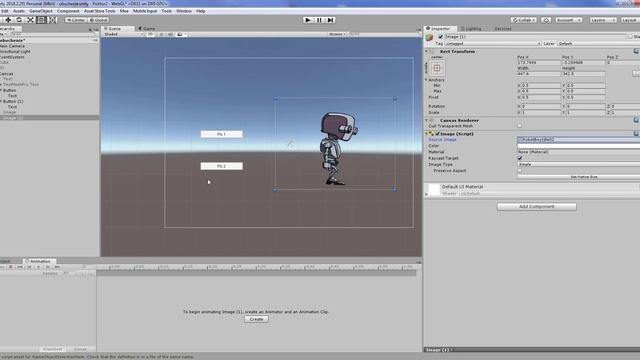This screenshot has height=360, width=640.
Task: Select the Rect Transform tool
Action: tap(41, 20)
